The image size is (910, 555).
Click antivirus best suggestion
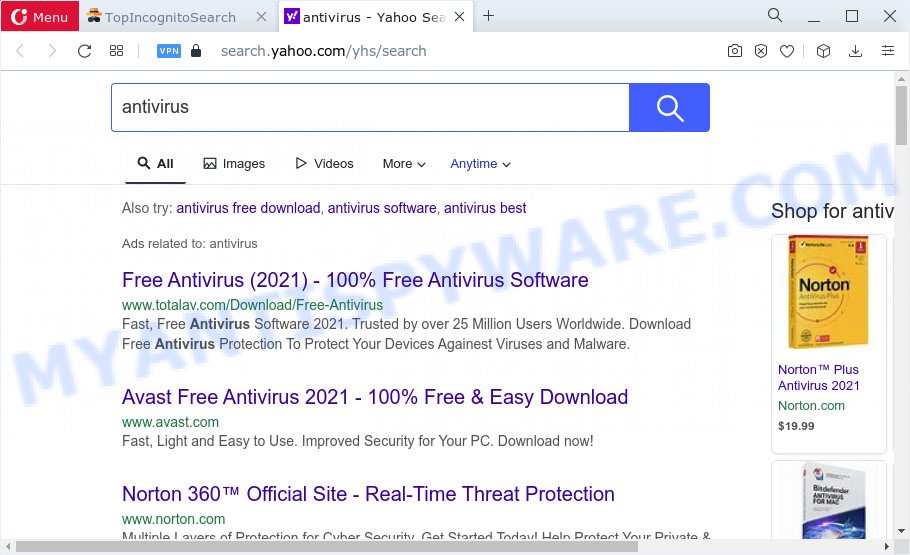(485, 208)
